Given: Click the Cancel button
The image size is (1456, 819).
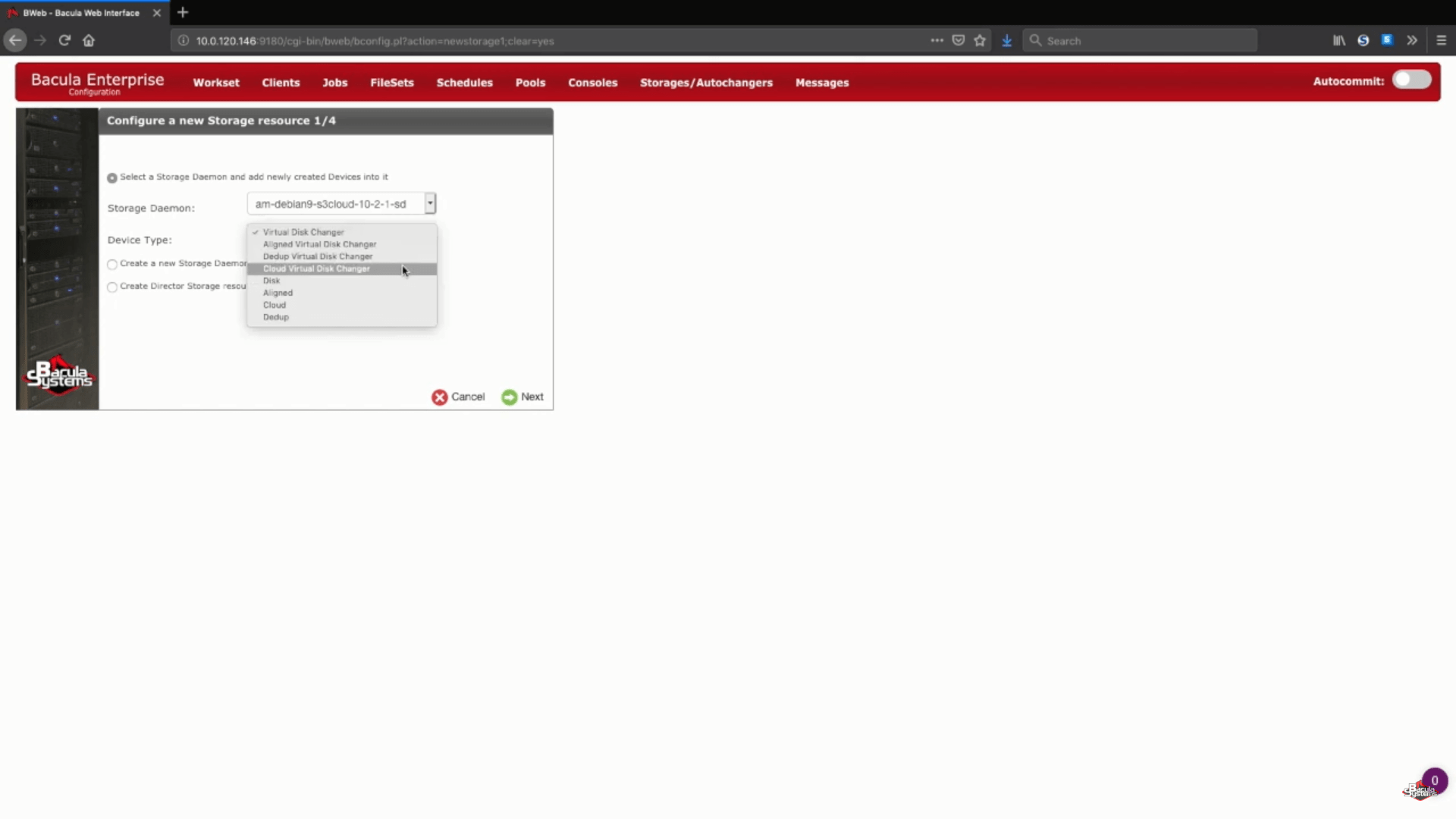Looking at the screenshot, I should [x=458, y=397].
